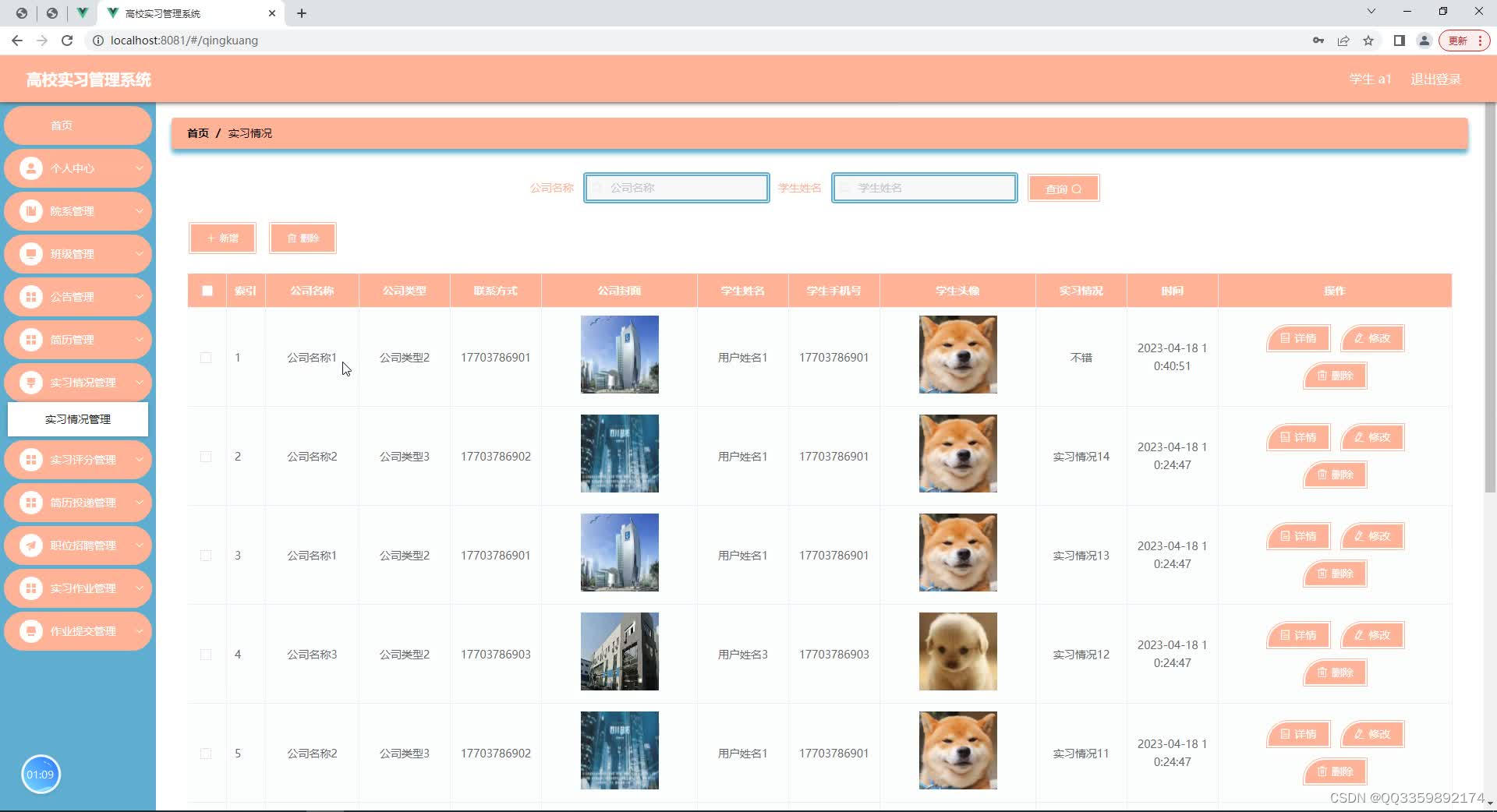The height and width of the screenshot is (812, 1497).
Task: Focus the 学生姓名 search input
Action: click(x=925, y=188)
